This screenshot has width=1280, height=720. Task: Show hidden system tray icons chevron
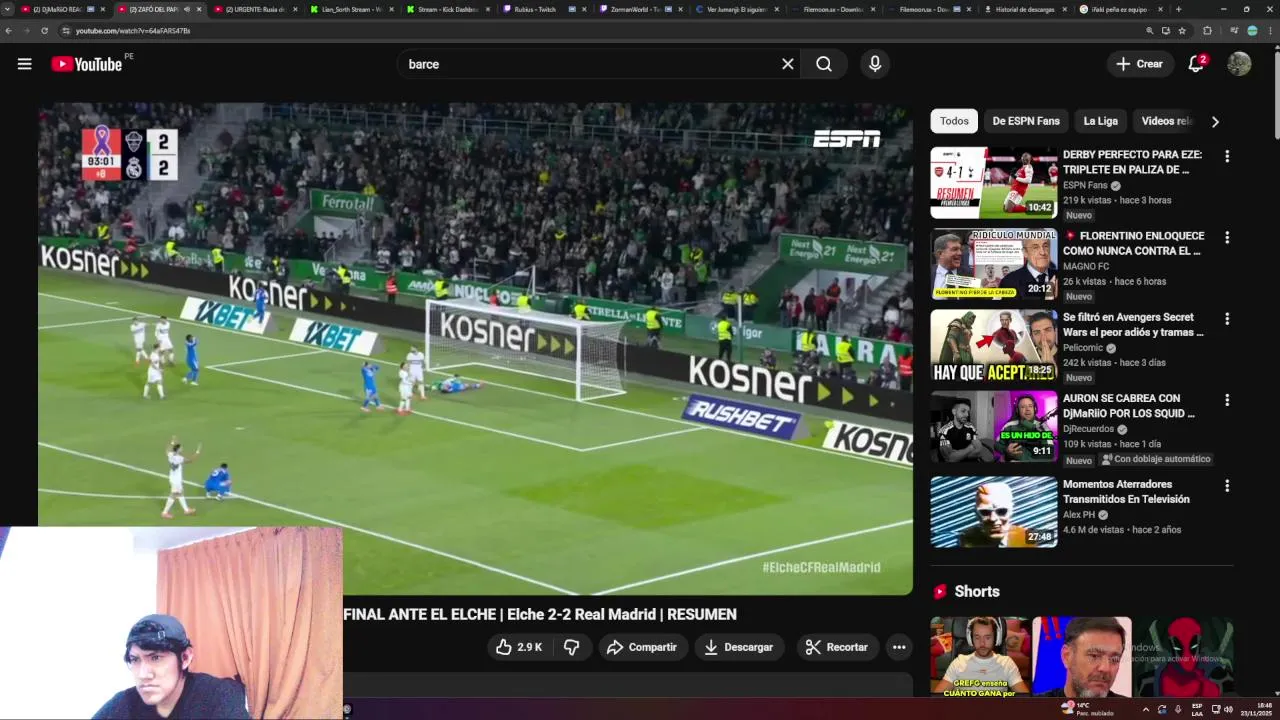point(1146,709)
